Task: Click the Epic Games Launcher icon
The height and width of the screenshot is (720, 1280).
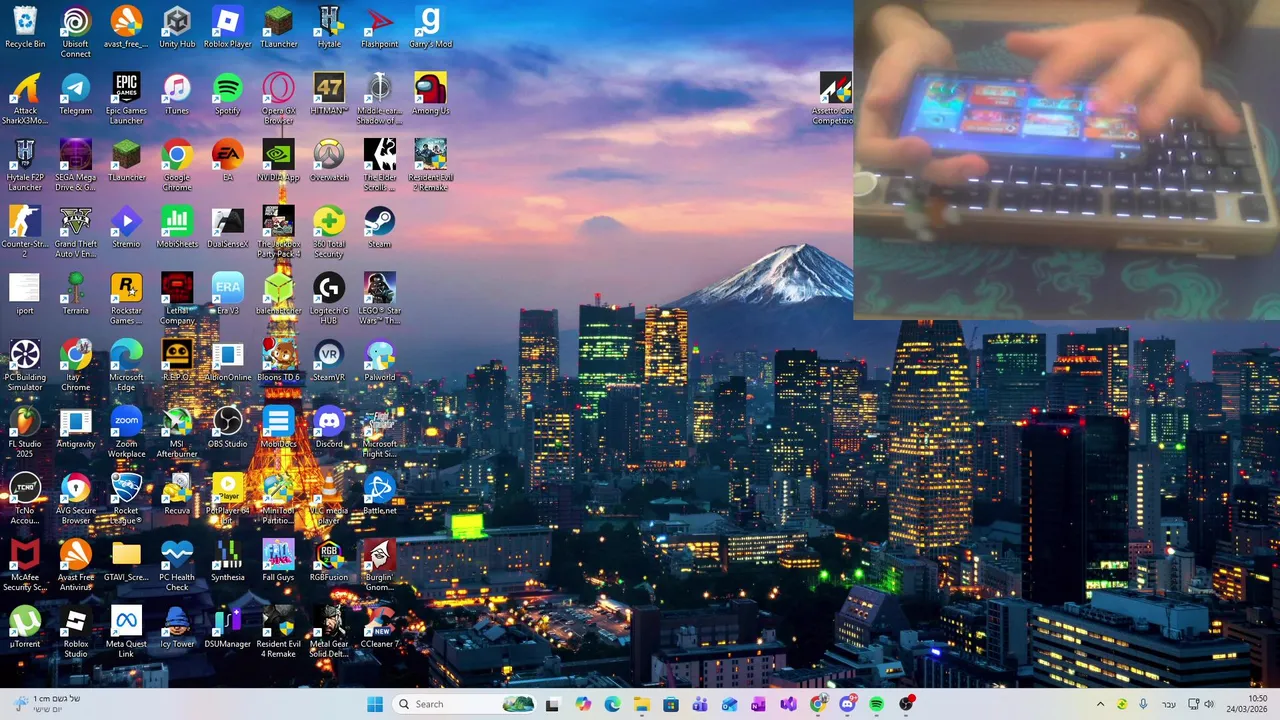Action: (126, 99)
